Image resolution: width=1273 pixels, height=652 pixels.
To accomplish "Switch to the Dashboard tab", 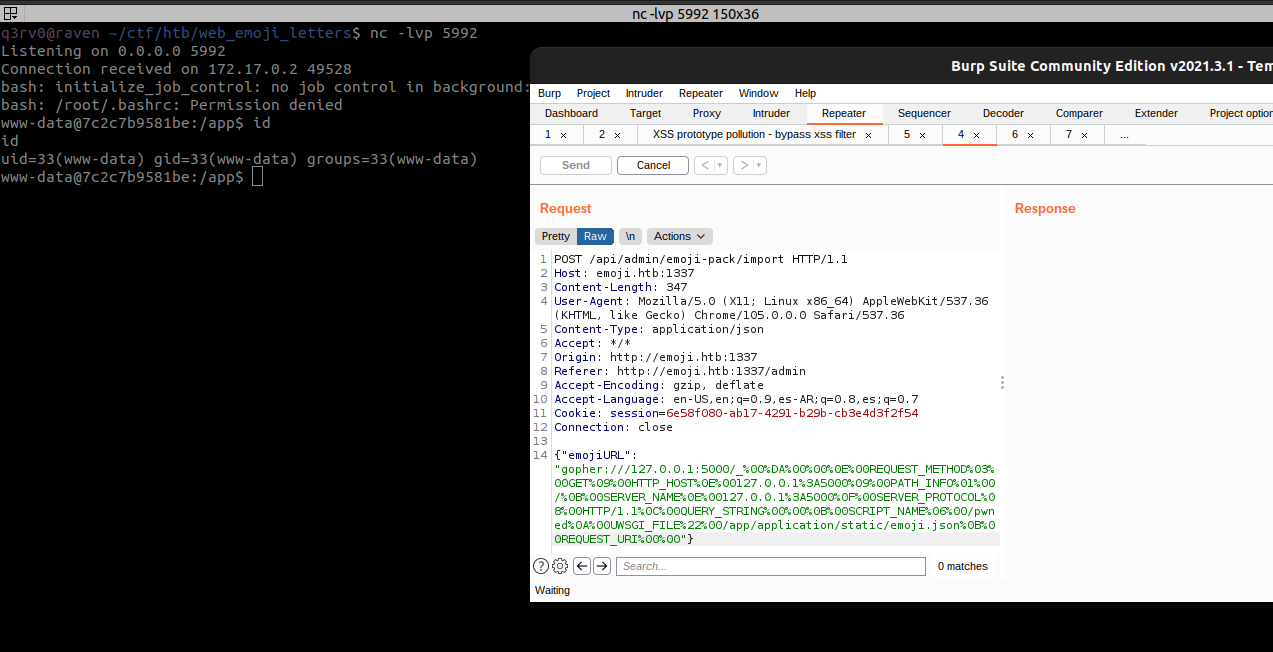I will pos(571,113).
